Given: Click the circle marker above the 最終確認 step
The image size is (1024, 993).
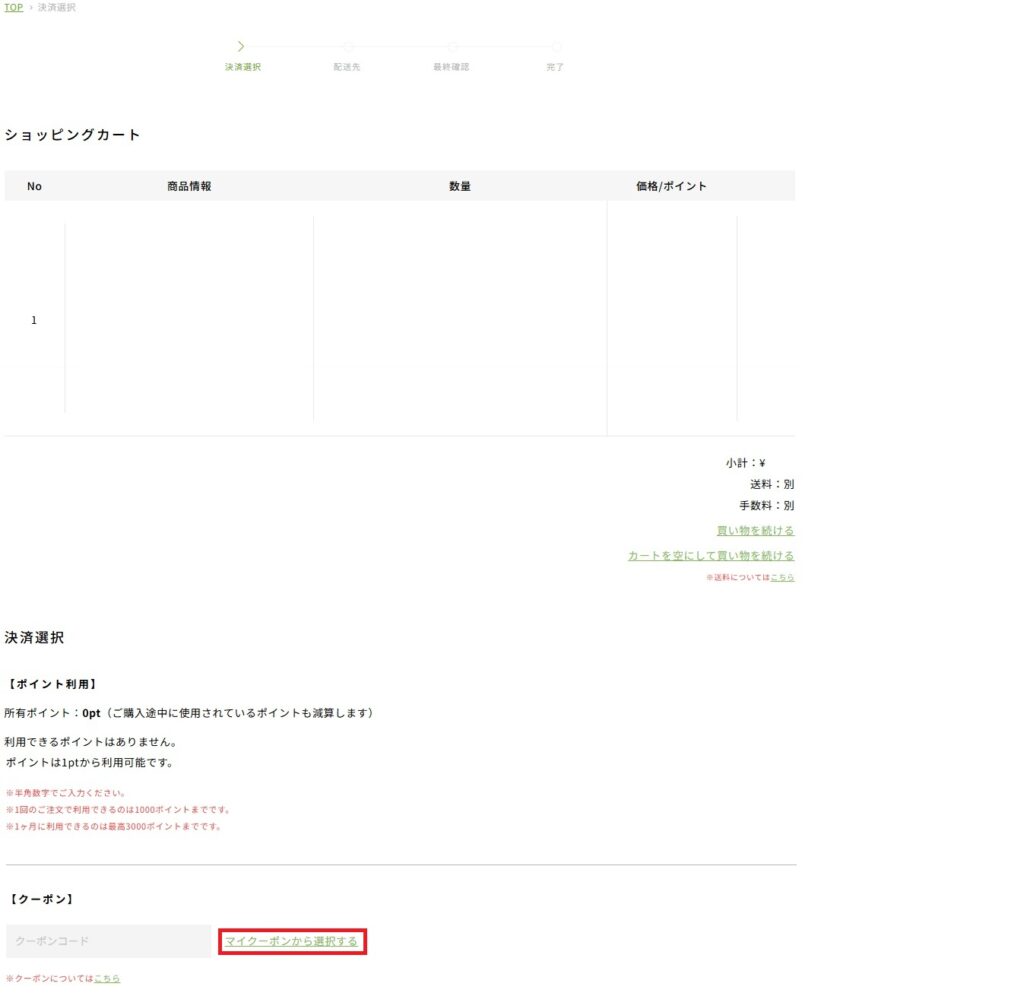Looking at the screenshot, I should coord(453,46).
